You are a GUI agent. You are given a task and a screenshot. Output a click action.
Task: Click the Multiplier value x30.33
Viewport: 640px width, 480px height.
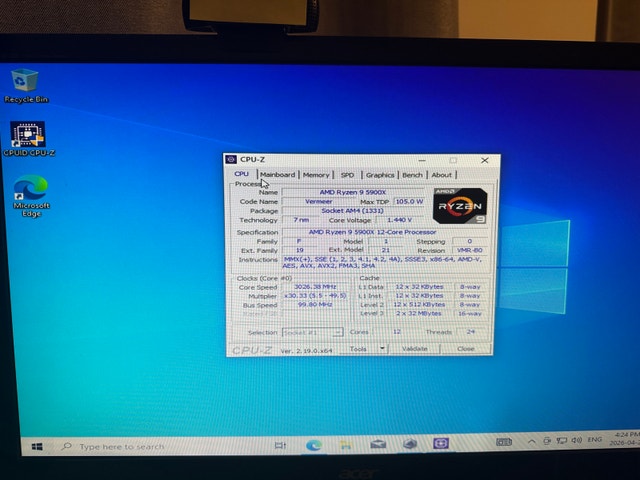[x=315, y=296]
